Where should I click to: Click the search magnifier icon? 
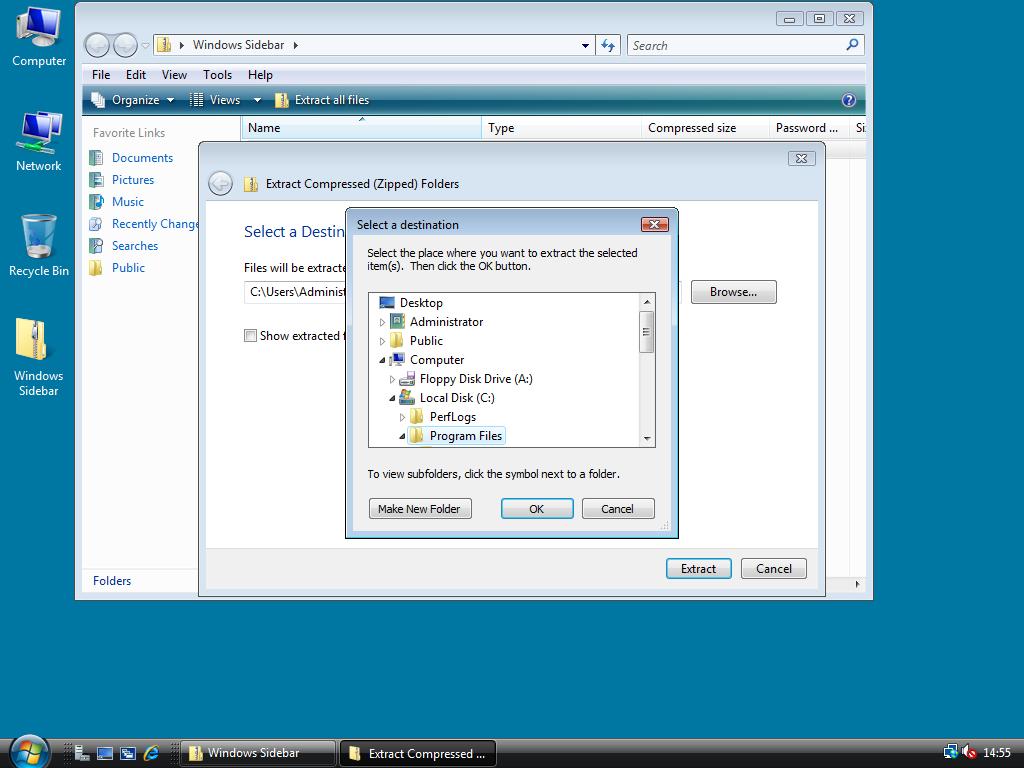coord(852,45)
